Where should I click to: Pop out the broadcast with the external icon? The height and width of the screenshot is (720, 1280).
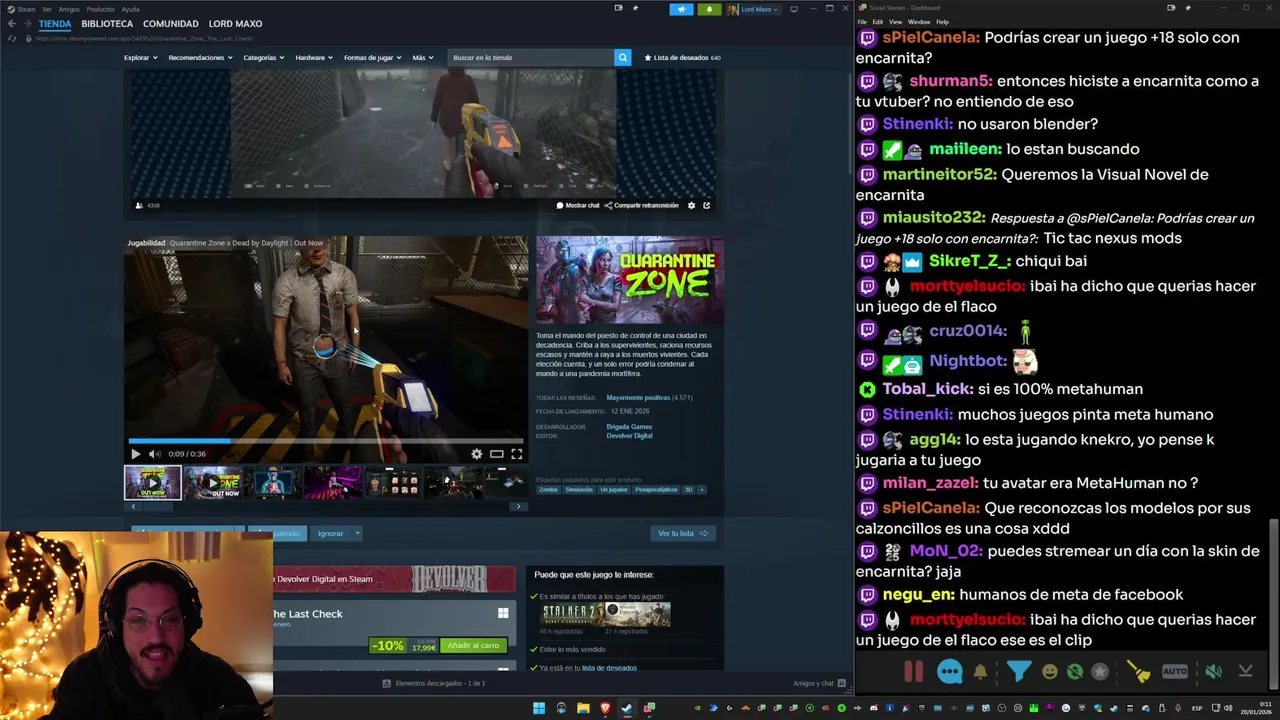pyautogui.click(x=706, y=205)
